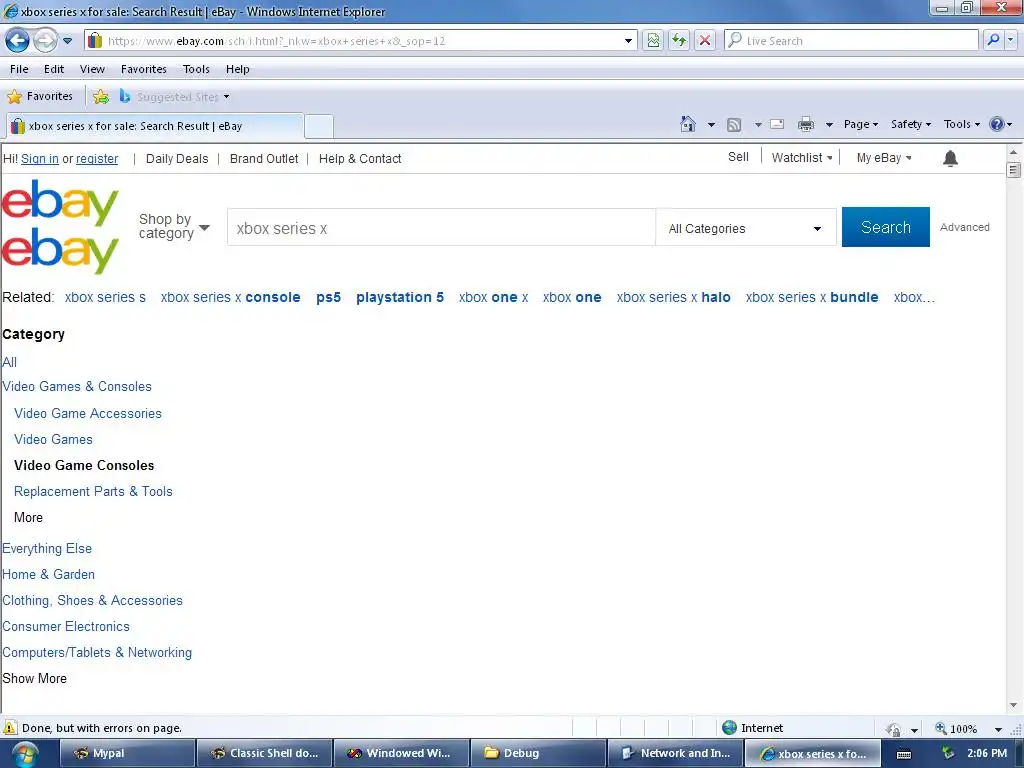Expand the Shop by category menu

174,227
